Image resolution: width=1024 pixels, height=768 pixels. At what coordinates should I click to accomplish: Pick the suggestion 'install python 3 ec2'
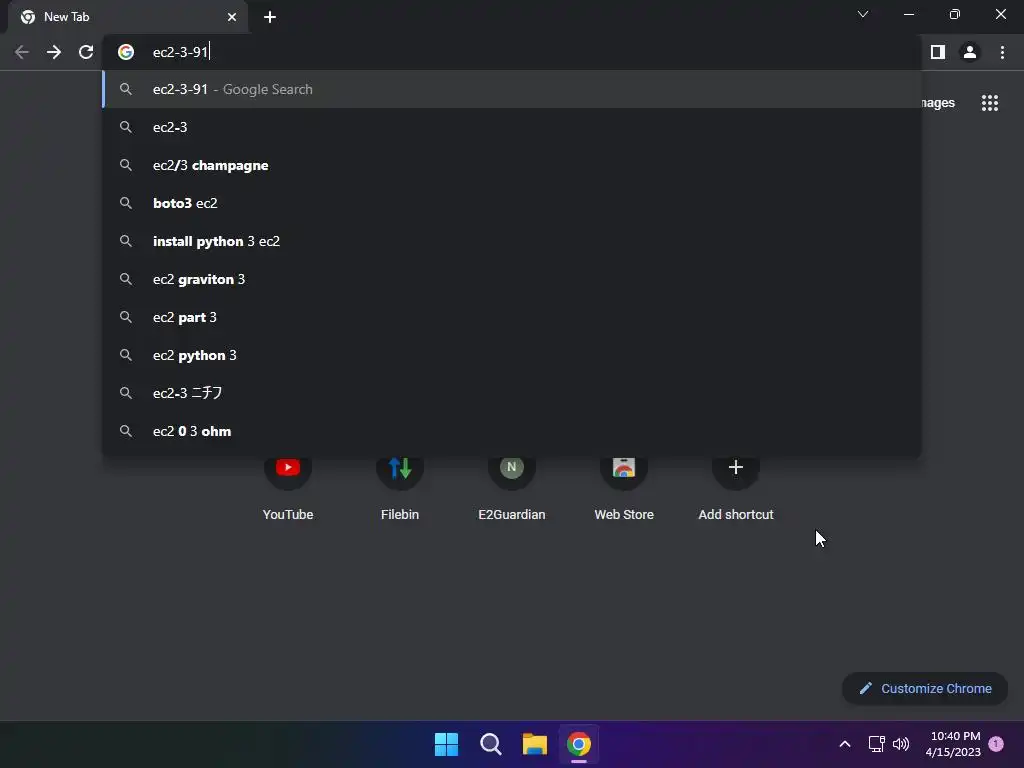point(512,241)
